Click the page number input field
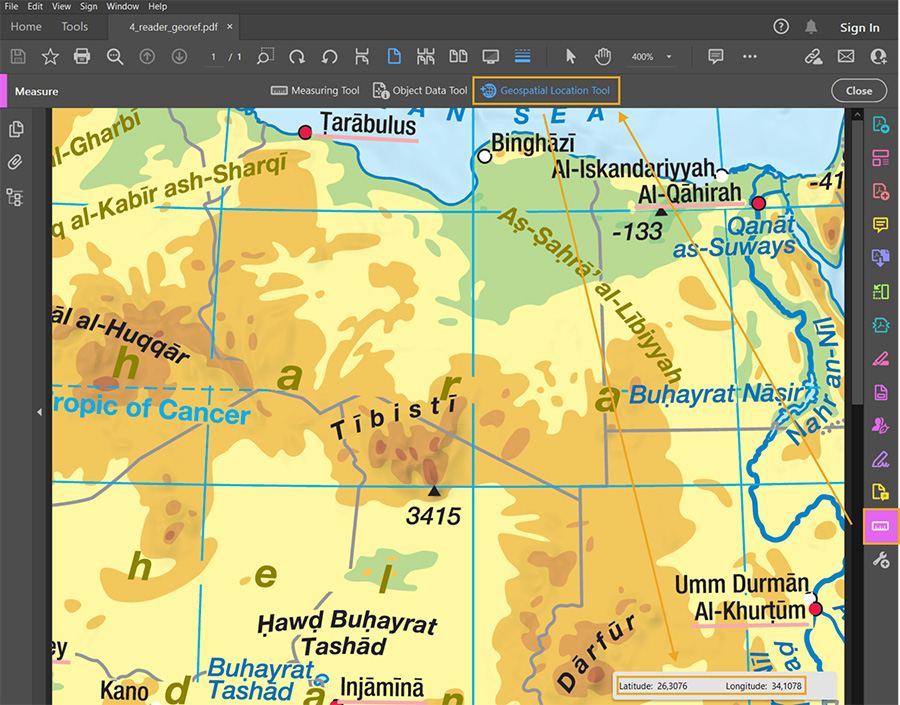 coord(214,57)
